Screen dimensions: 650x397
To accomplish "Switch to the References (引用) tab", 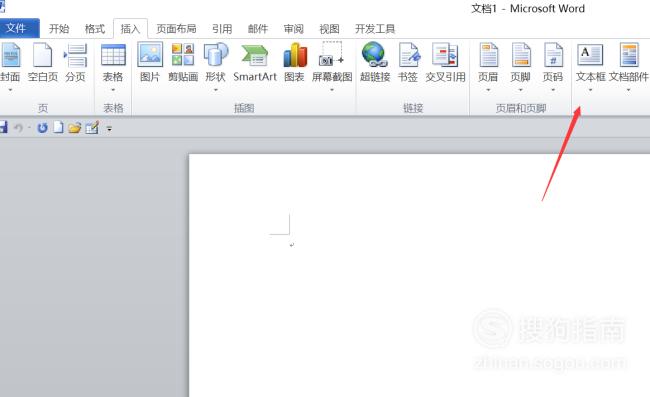I will [x=222, y=29].
